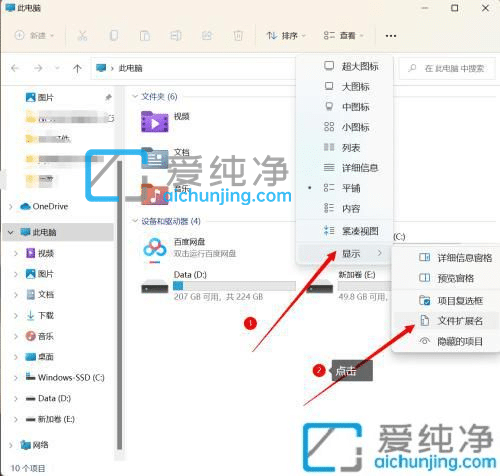Expand the 网络 tree node
Image resolution: width=500 pixels, height=476 pixels.
[x=11, y=445]
